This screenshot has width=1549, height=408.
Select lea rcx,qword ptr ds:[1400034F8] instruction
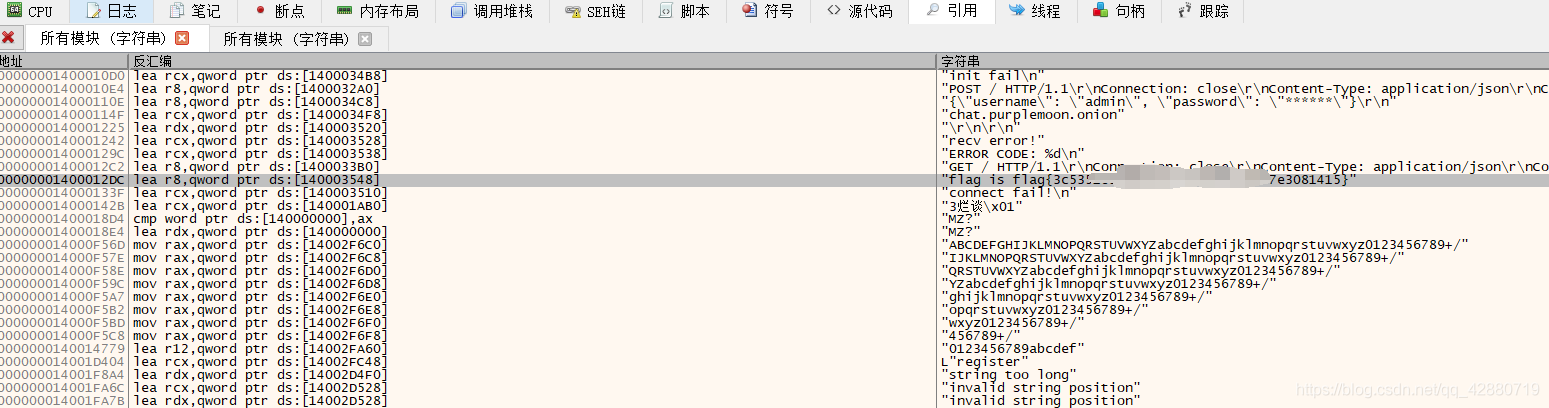[x=260, y=114]
